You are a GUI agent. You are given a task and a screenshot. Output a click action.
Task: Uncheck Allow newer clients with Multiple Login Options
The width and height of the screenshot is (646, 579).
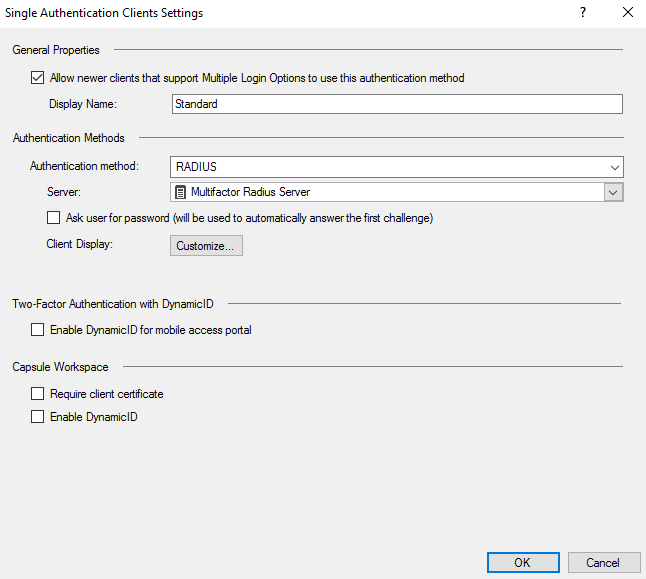(x=38, y=78)
